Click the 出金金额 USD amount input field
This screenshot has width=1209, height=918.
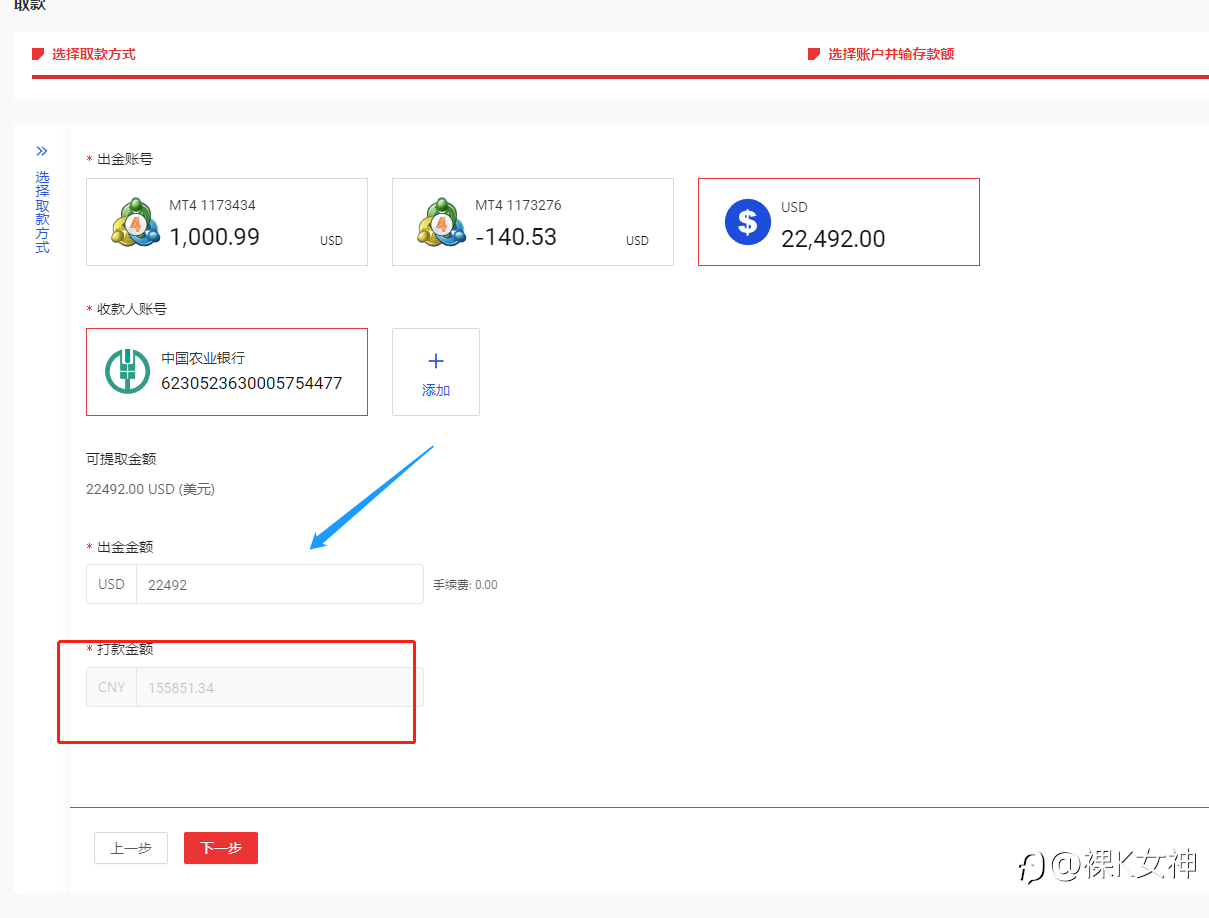click(280, 584)
